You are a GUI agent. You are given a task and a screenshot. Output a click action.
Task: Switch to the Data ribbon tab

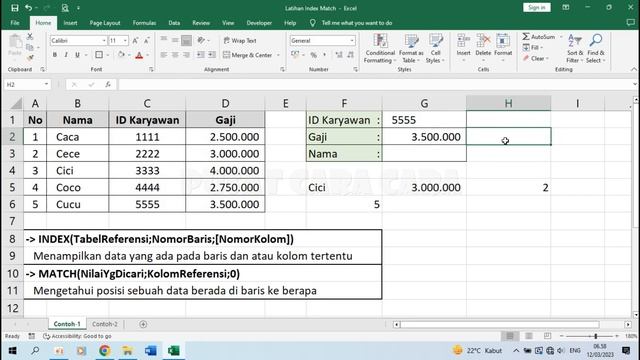[174, 23]
